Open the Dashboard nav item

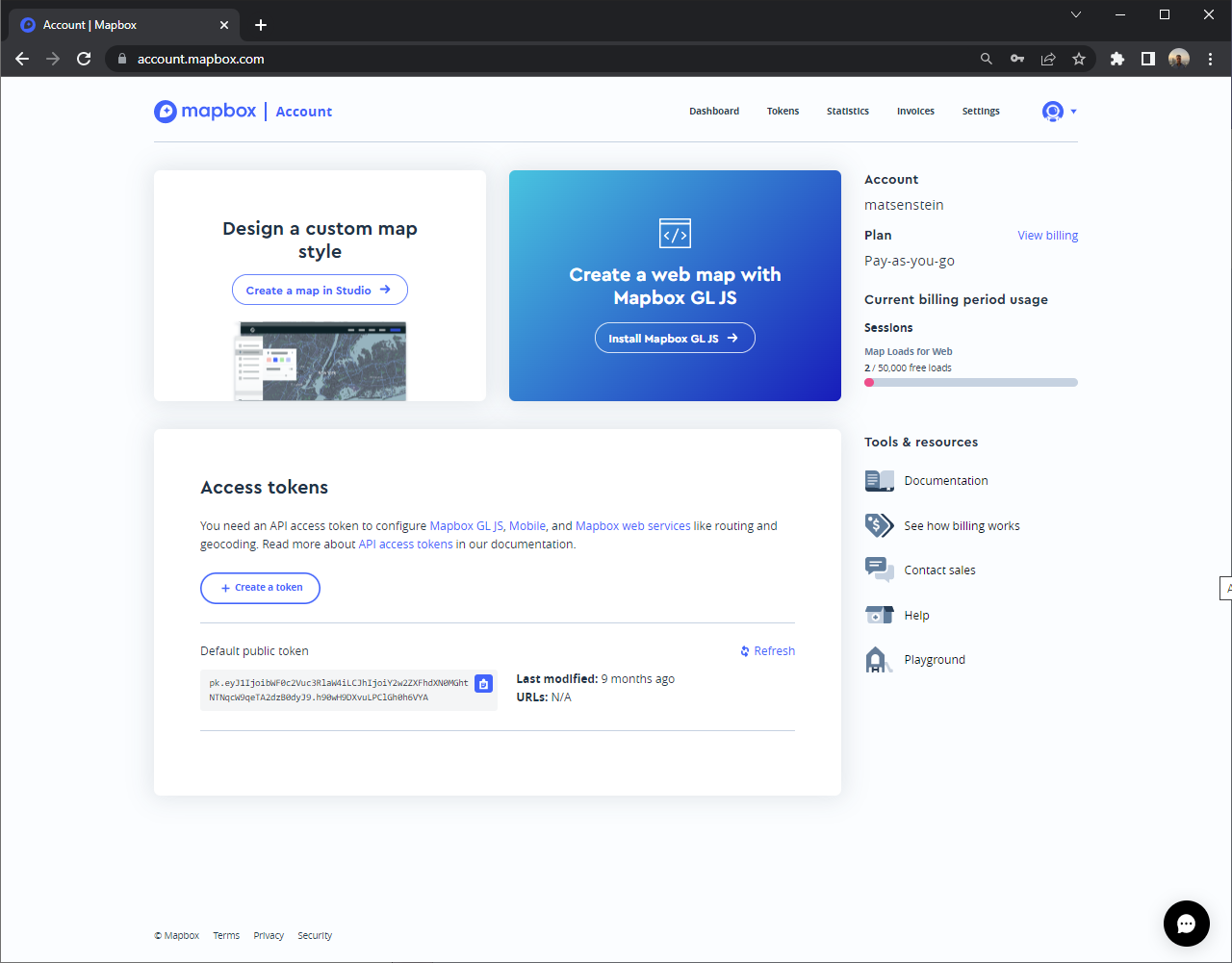tap(714, 112)
